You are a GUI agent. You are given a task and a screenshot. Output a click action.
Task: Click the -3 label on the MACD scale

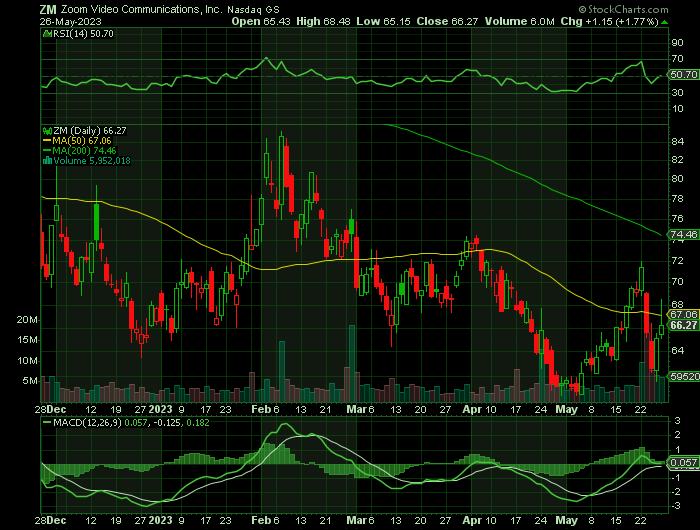point(676,506)
